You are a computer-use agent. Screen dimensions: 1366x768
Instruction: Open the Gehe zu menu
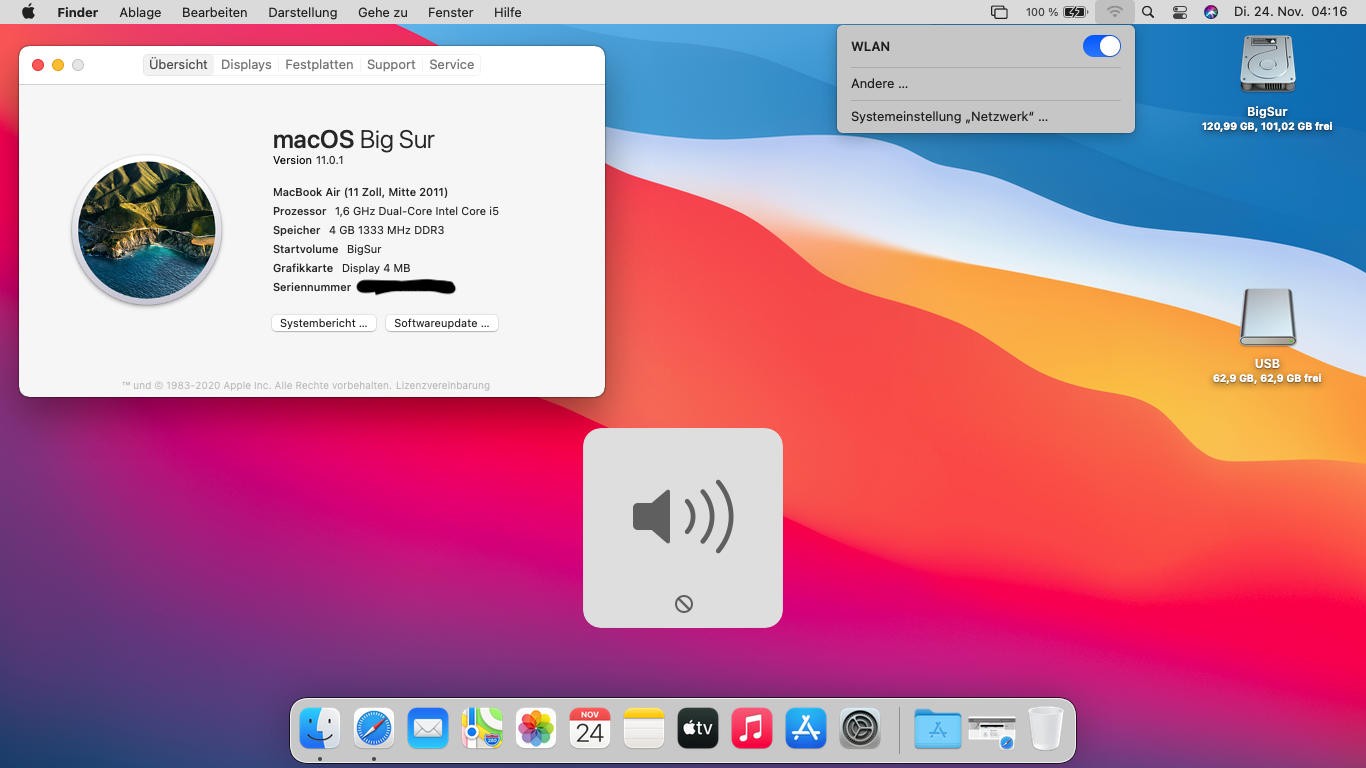pyautogui.click(x=383, y=12)
